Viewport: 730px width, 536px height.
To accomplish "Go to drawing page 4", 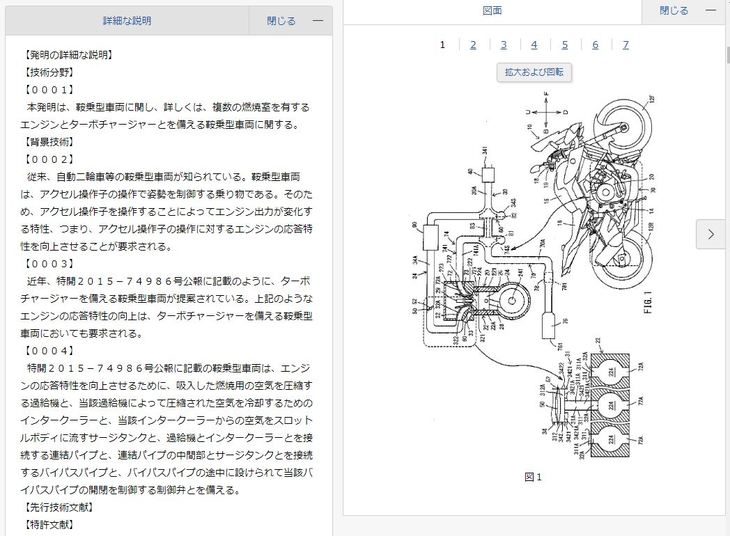I will 534,45.
